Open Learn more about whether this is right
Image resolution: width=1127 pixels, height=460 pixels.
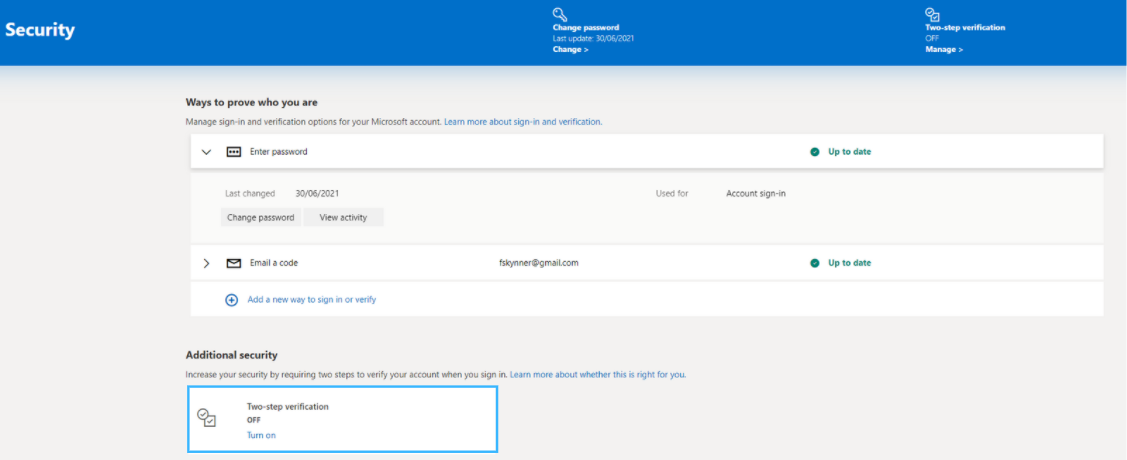tap(598, 375)
